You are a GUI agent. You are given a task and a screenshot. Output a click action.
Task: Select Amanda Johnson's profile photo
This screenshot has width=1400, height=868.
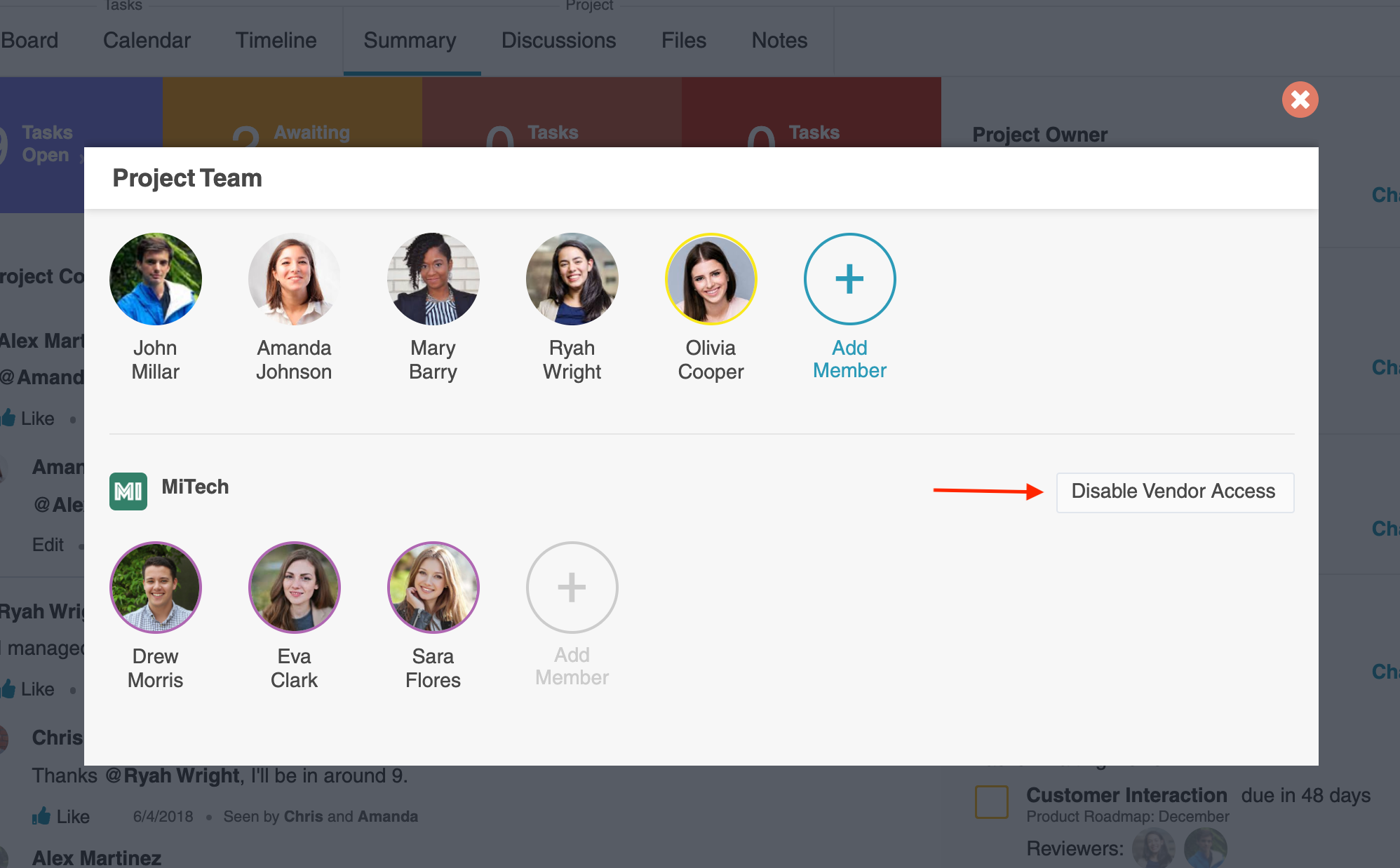pos(294,279)
